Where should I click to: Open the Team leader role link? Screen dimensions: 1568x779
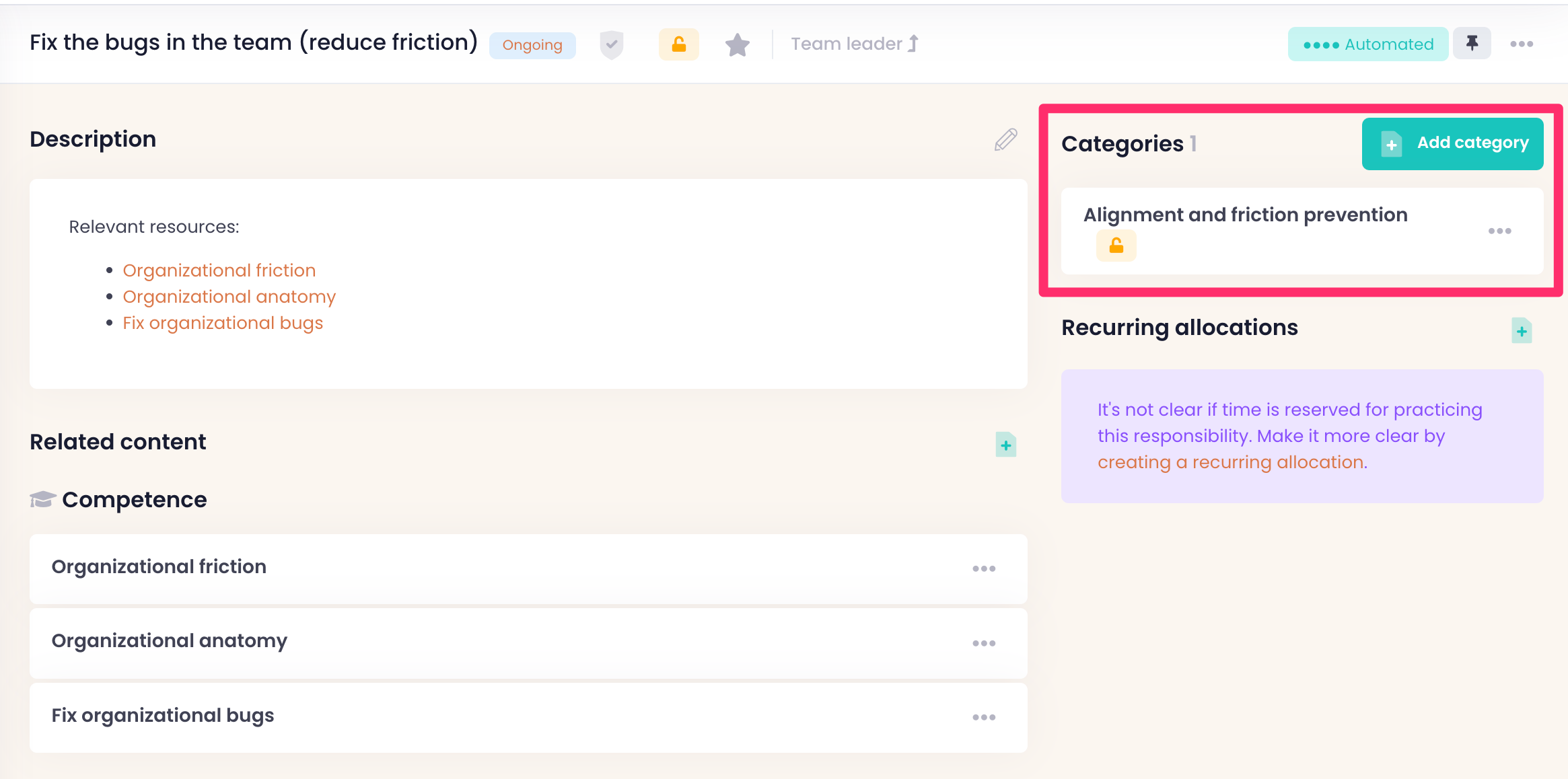tap(854, 44)
